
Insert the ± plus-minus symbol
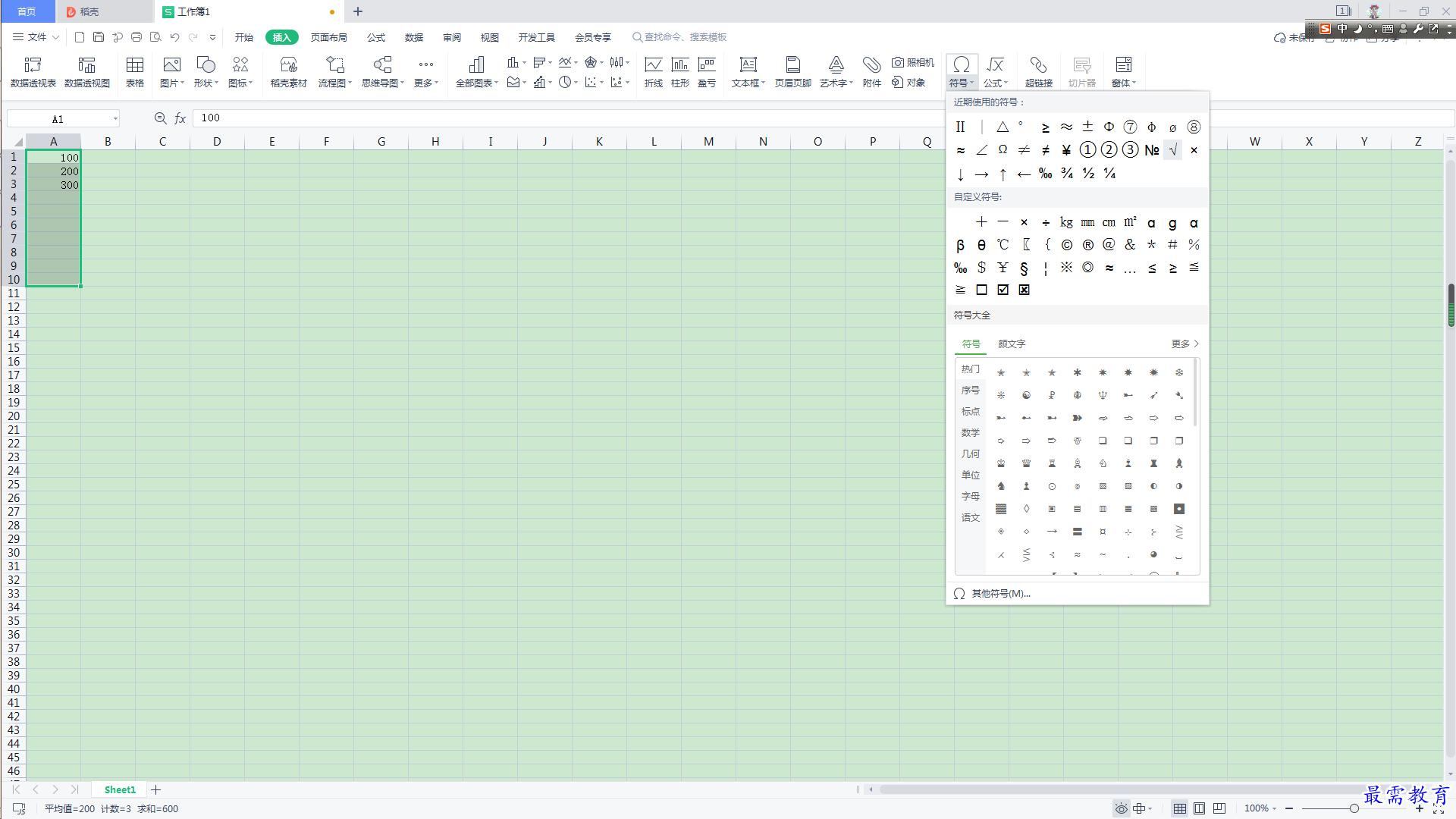1087,127
